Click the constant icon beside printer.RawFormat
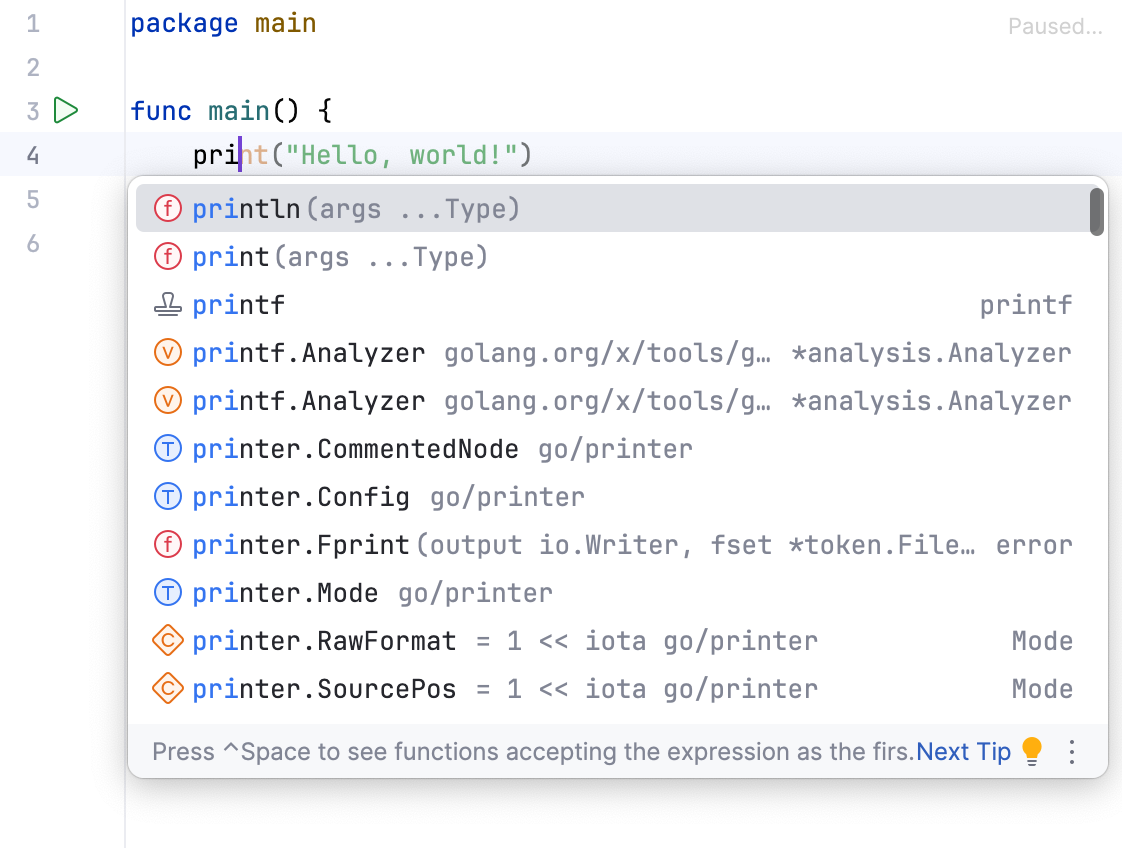 click(168, 640)
